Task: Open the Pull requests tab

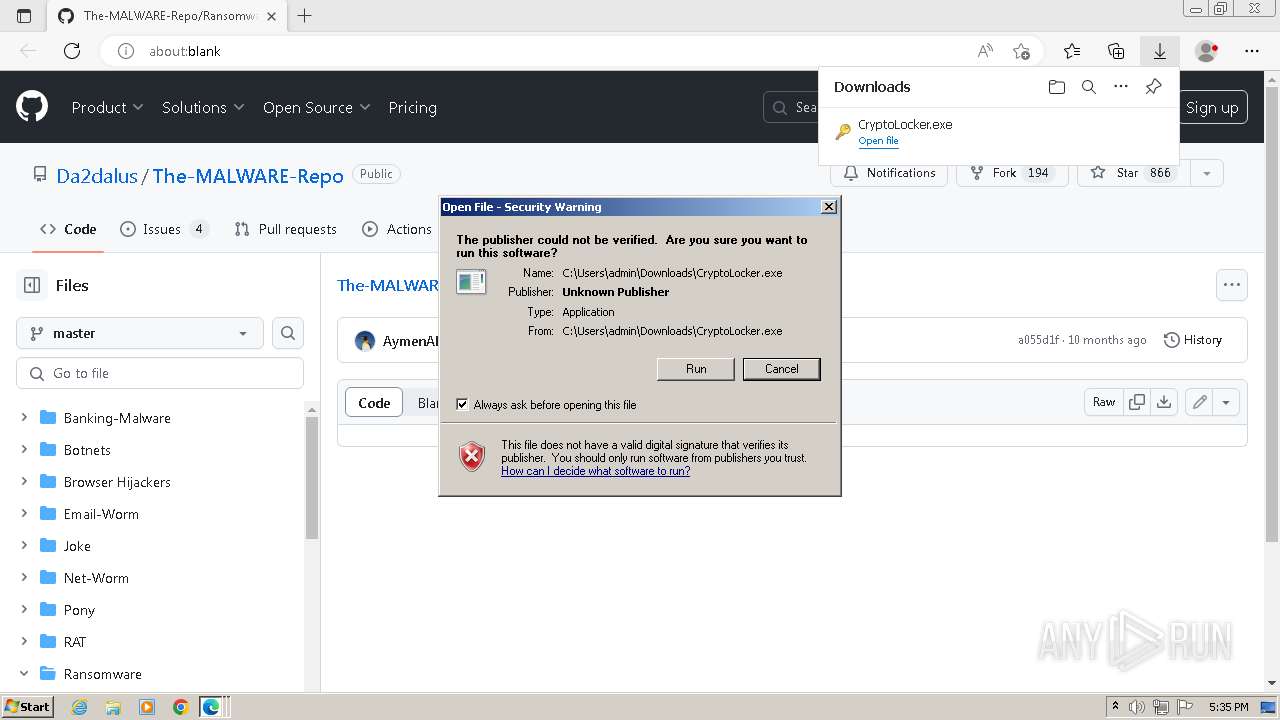Action: (285, 229)
